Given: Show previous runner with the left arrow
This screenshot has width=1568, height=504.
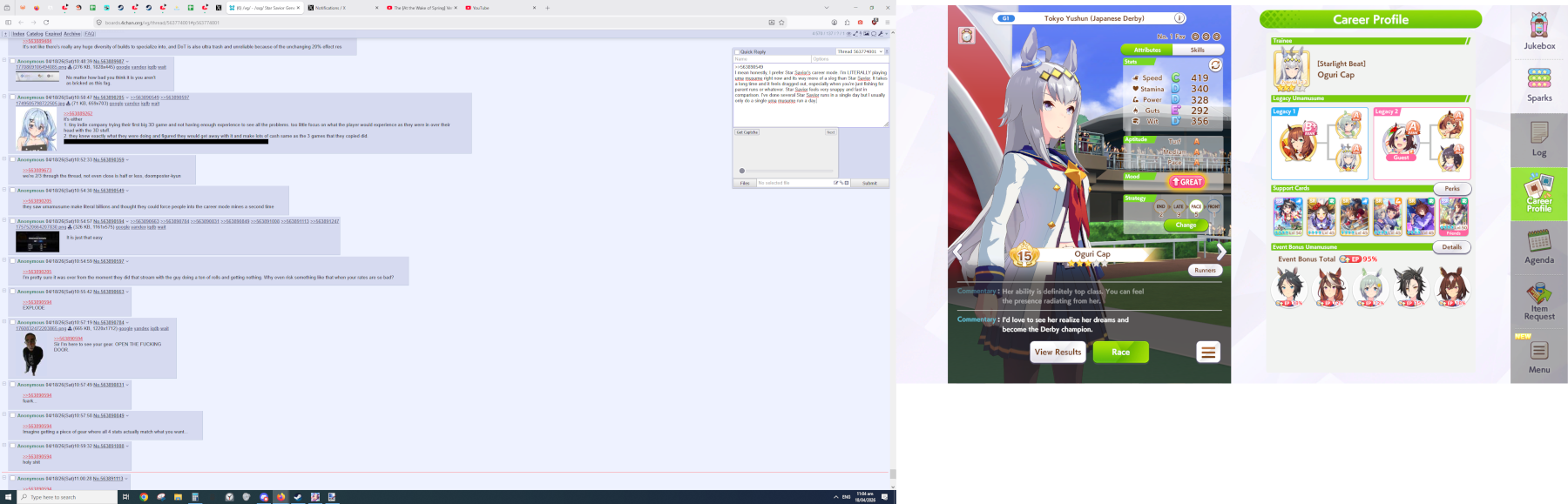Looking at the screenshot, I should pos(957,252).
